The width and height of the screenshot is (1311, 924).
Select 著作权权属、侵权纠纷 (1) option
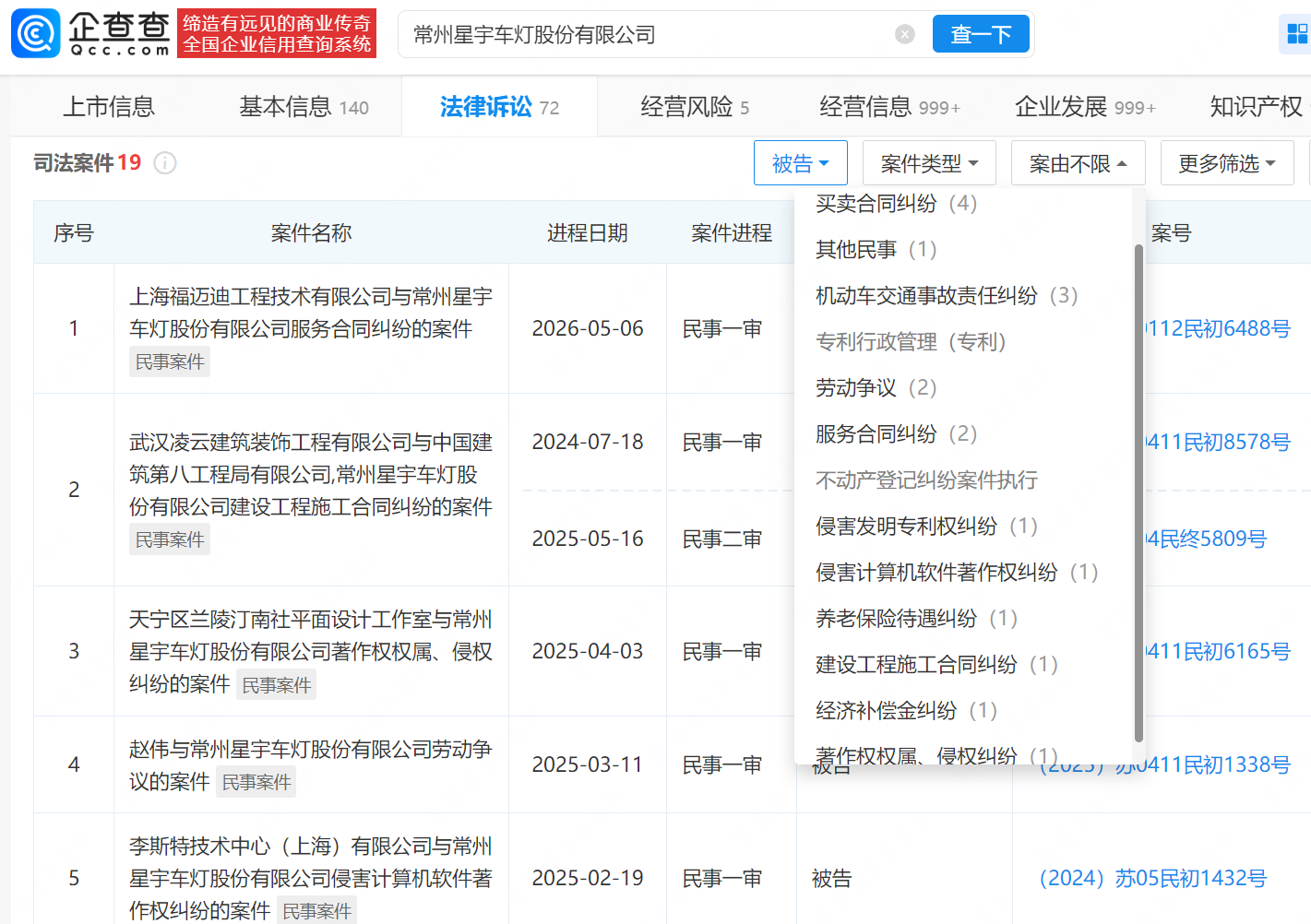tap(936, 755)
